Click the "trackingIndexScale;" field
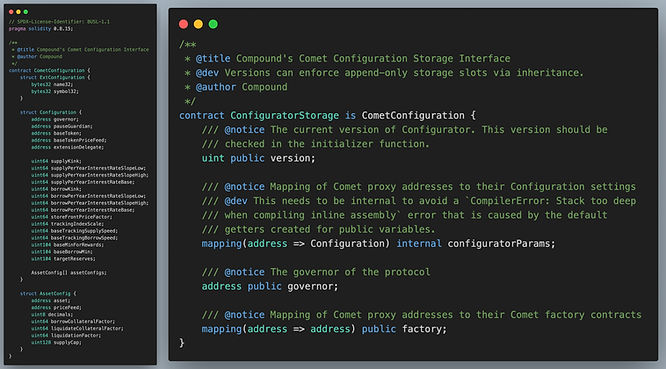 point(67,224)
